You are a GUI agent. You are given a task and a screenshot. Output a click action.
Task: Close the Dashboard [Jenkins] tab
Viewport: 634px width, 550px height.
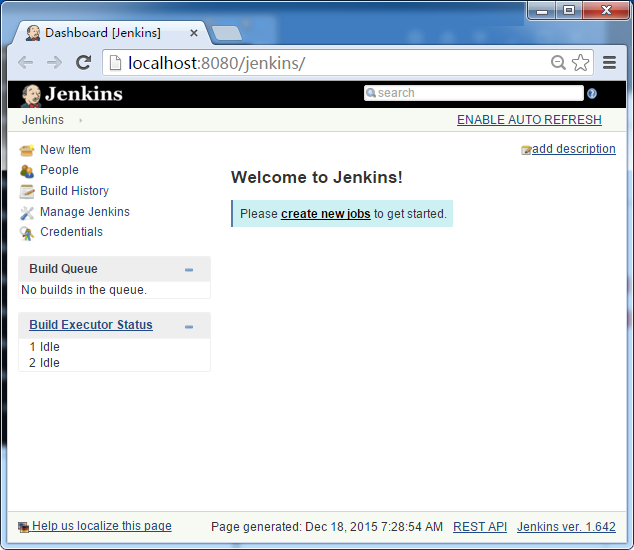pos(194,33)
